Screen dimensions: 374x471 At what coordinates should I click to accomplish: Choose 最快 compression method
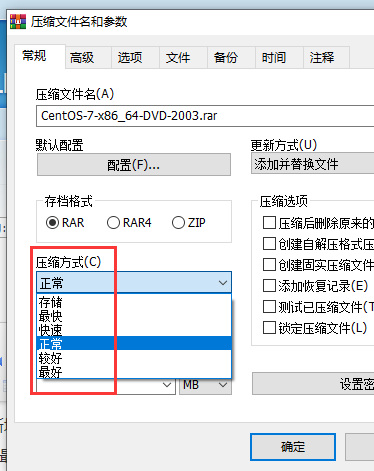(134, 316)
